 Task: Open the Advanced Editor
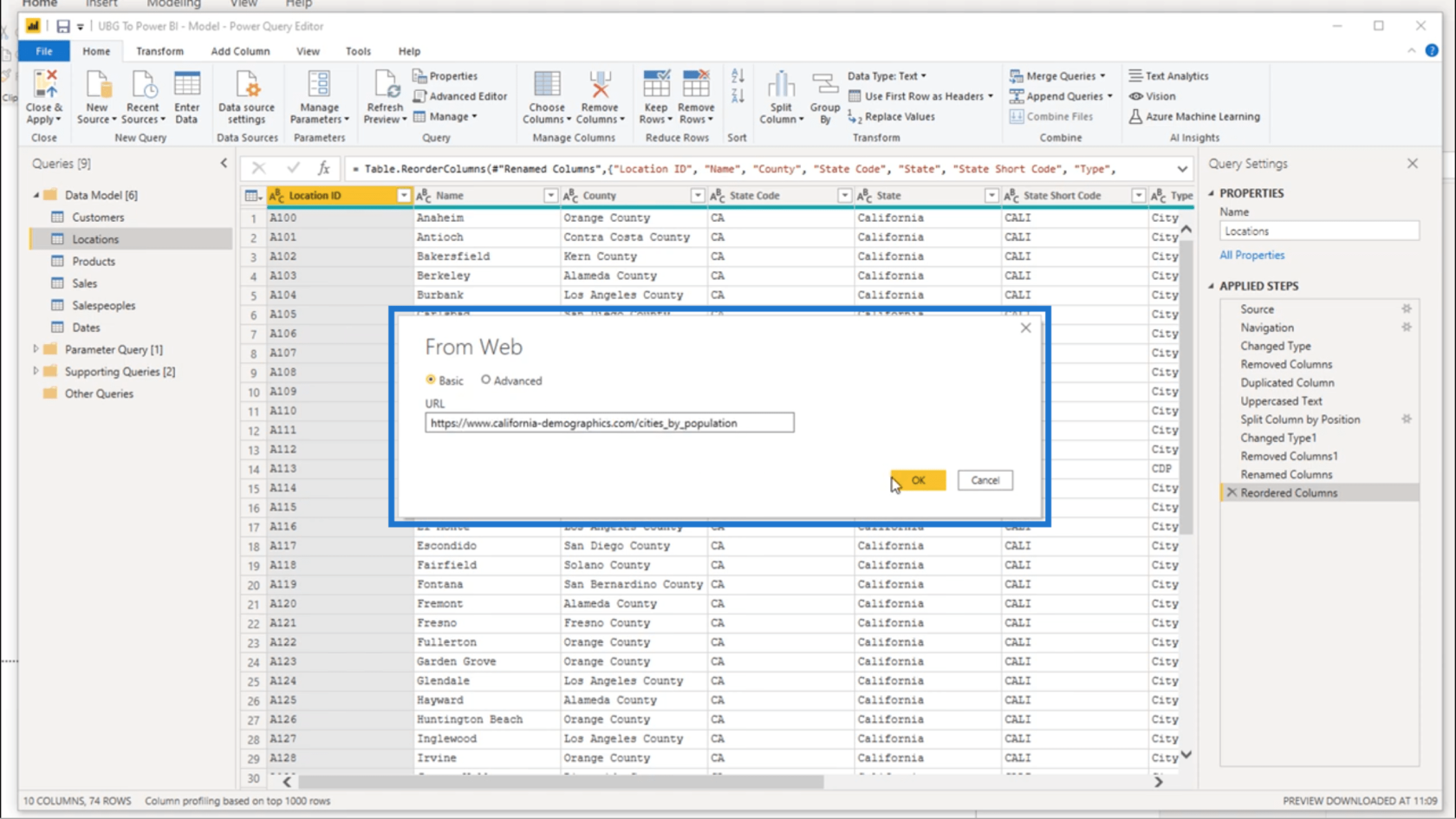460,96
